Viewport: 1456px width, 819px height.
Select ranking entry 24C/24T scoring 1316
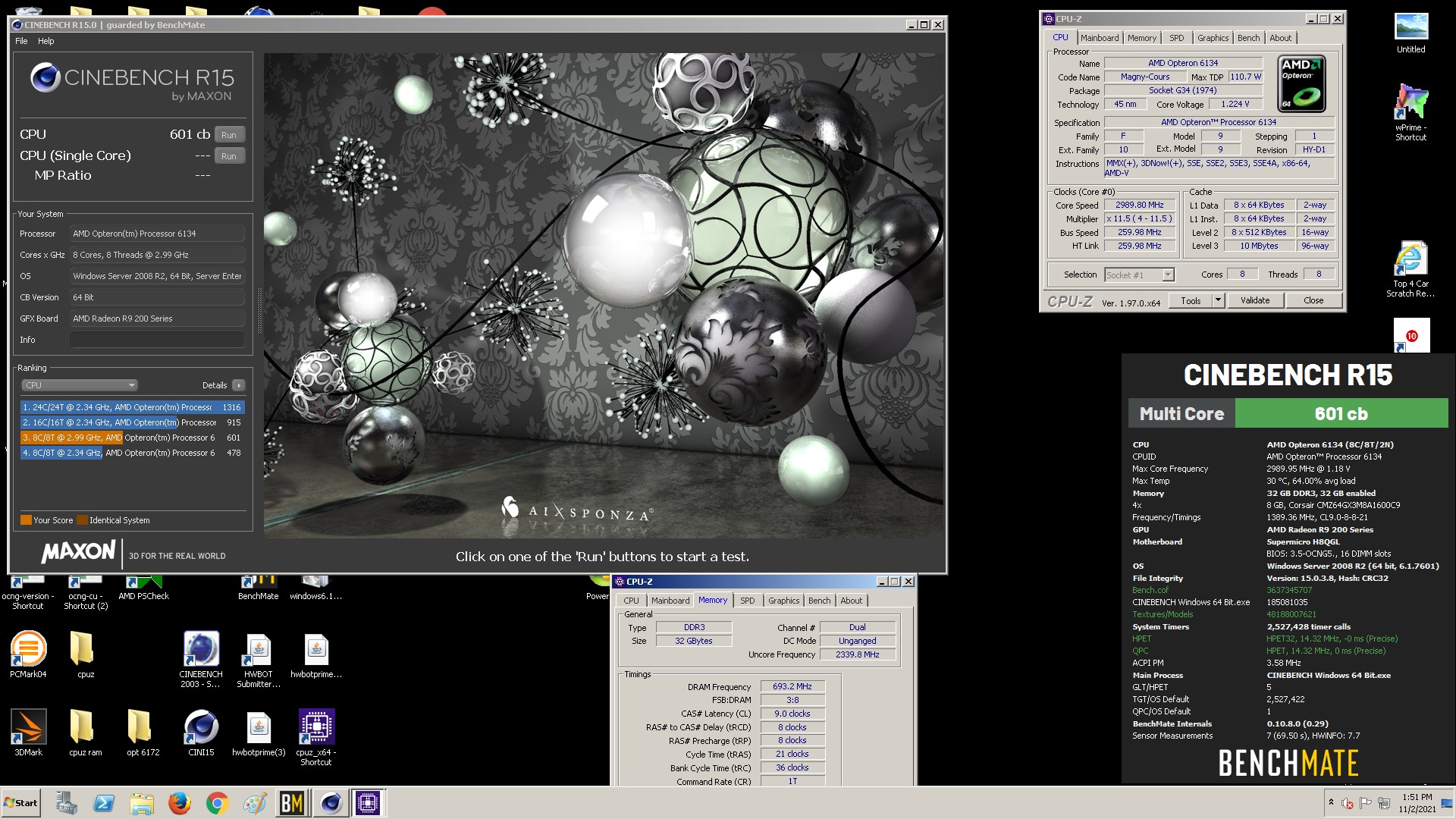[x=132, y=407]
